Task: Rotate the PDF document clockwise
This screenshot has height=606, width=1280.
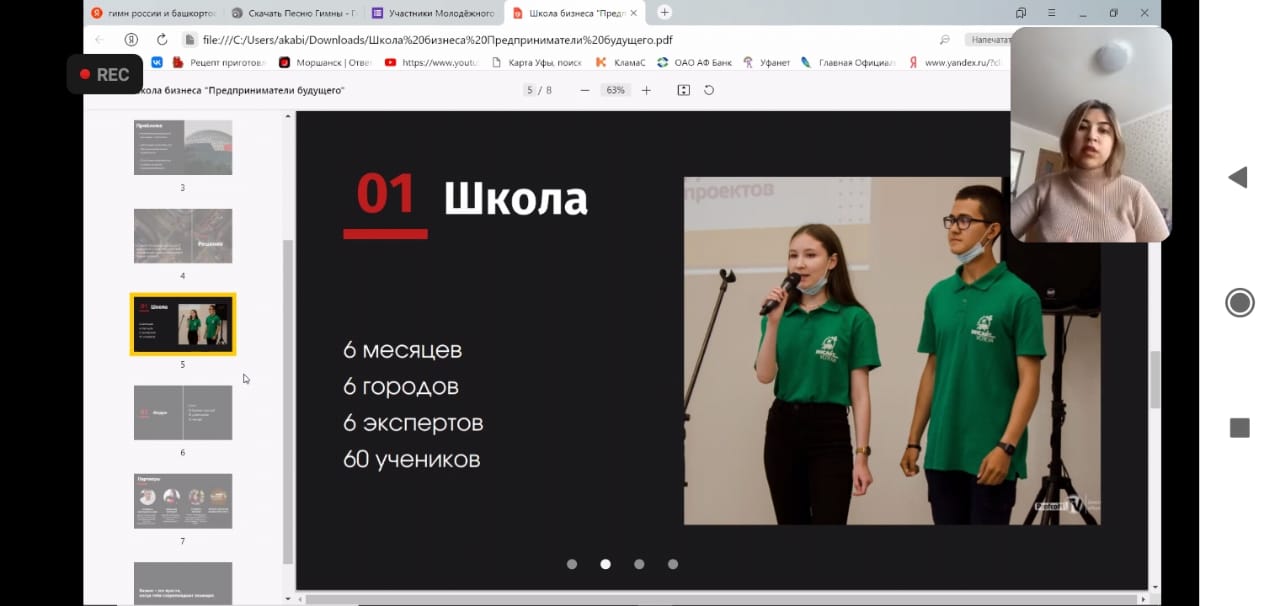Action: tap(709, 90)
